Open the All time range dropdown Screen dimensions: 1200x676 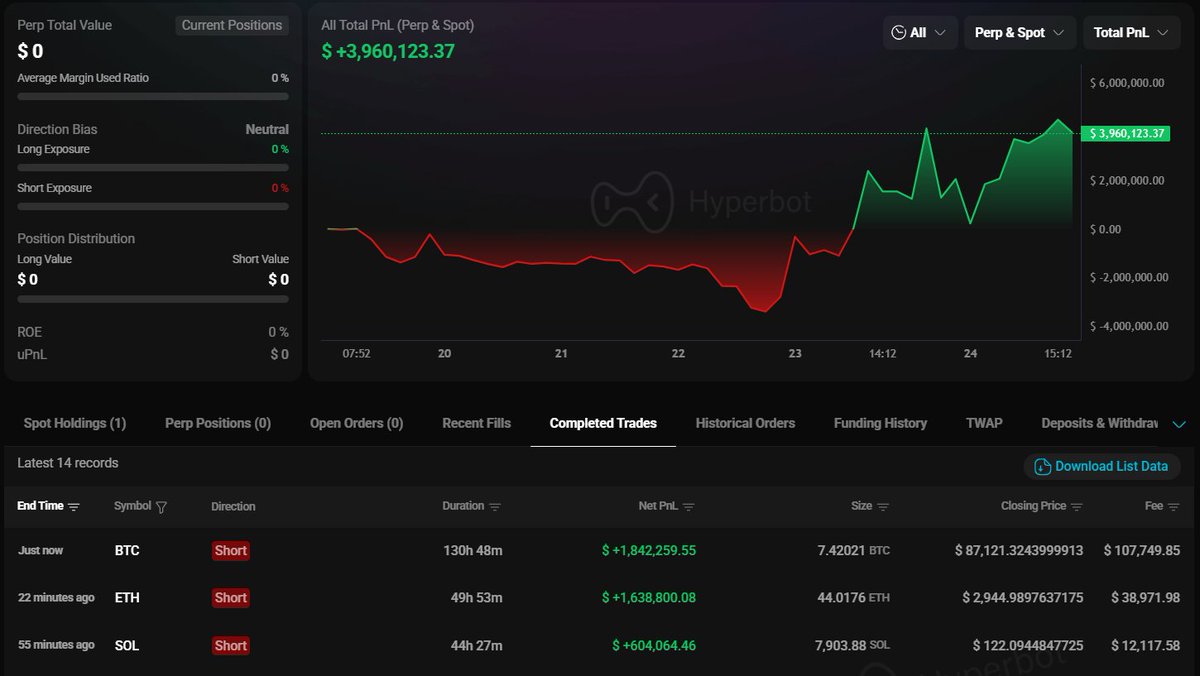pyautogui.click(x=920, y=33)
